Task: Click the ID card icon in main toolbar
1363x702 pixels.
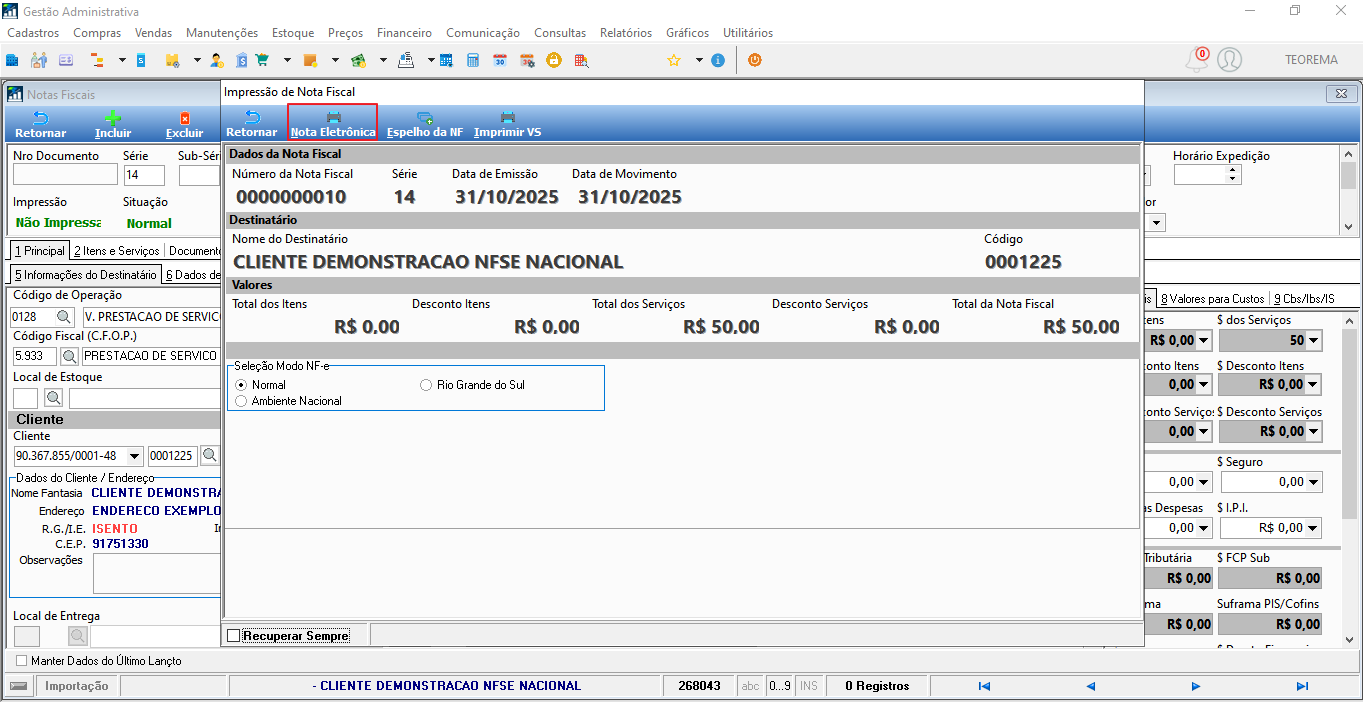Action: click(66, 60)
